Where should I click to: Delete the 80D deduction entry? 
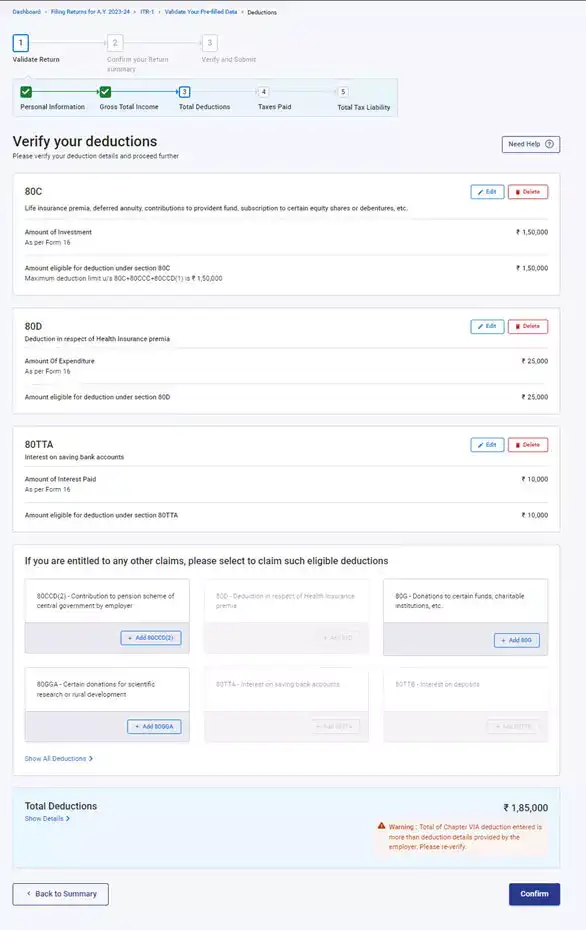click(528, 326)
